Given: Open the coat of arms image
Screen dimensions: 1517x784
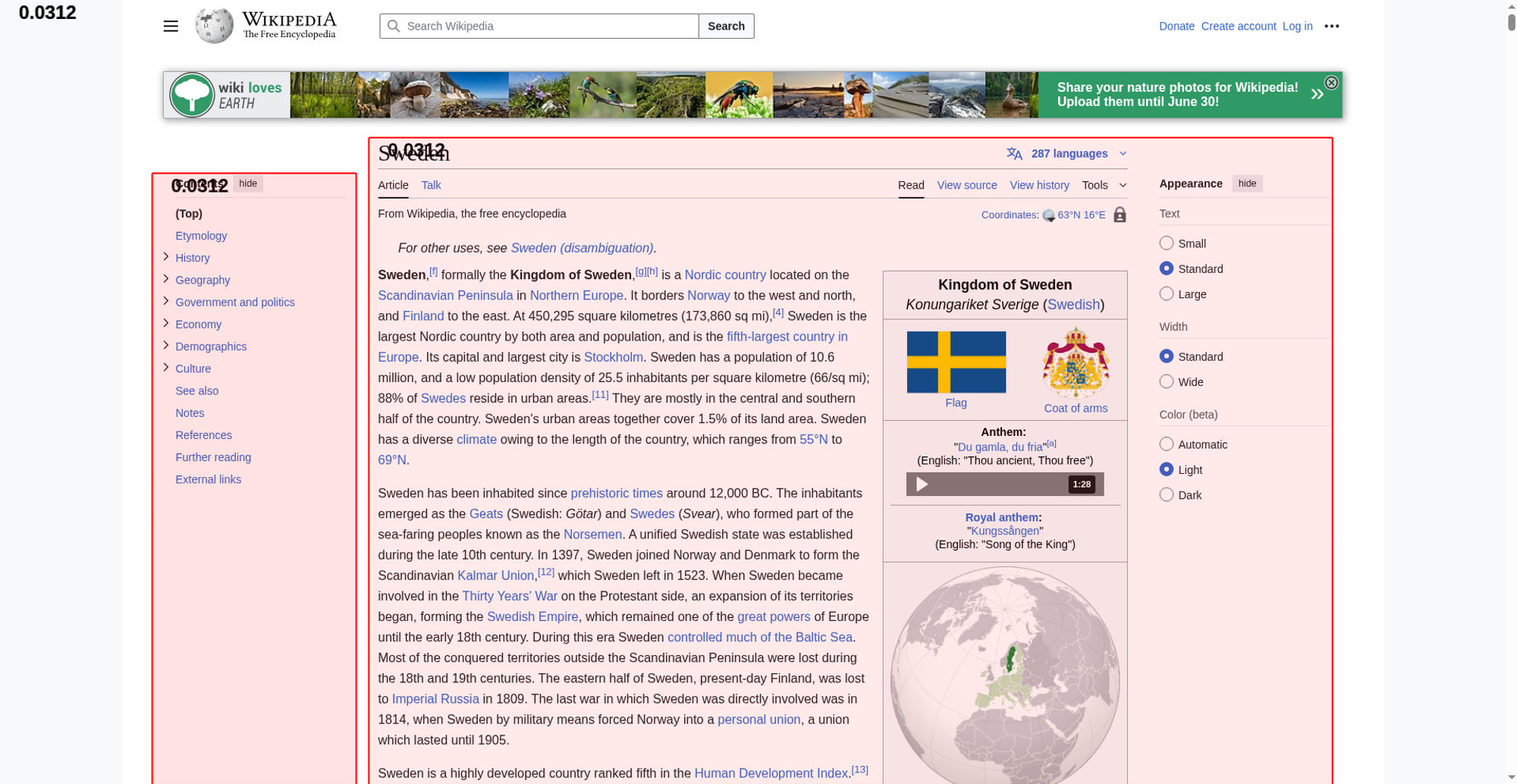Looking at the screenshot, I should click(1076, 362).
